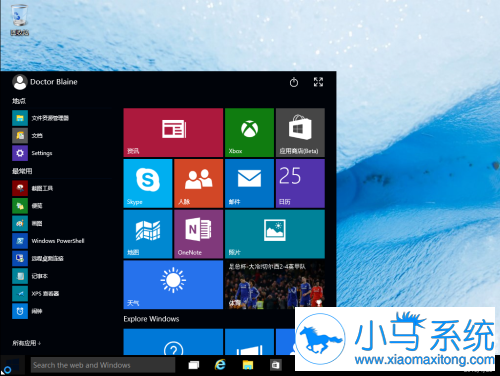The image size is (500, 376).
Task: Open the Mail envelope tile
Action: (x=249, y=183)
